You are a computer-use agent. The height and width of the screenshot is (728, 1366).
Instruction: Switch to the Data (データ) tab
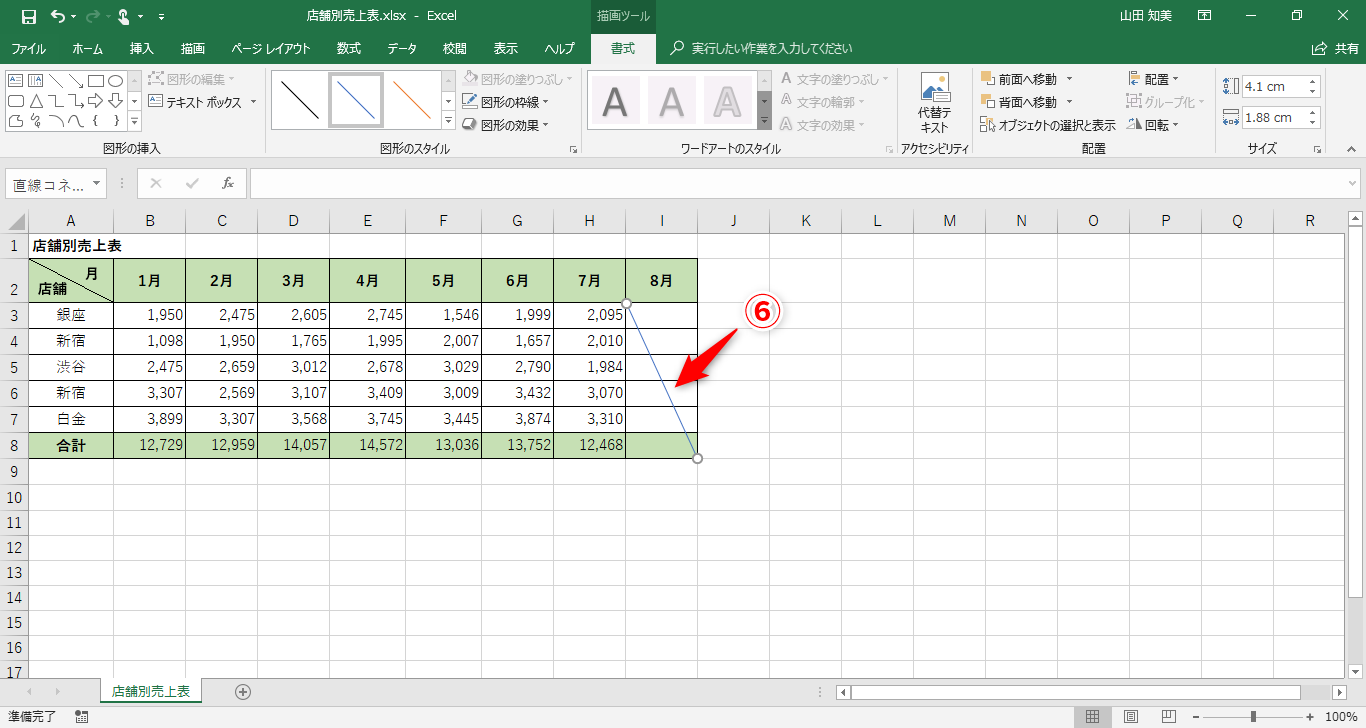pos(402,48)
